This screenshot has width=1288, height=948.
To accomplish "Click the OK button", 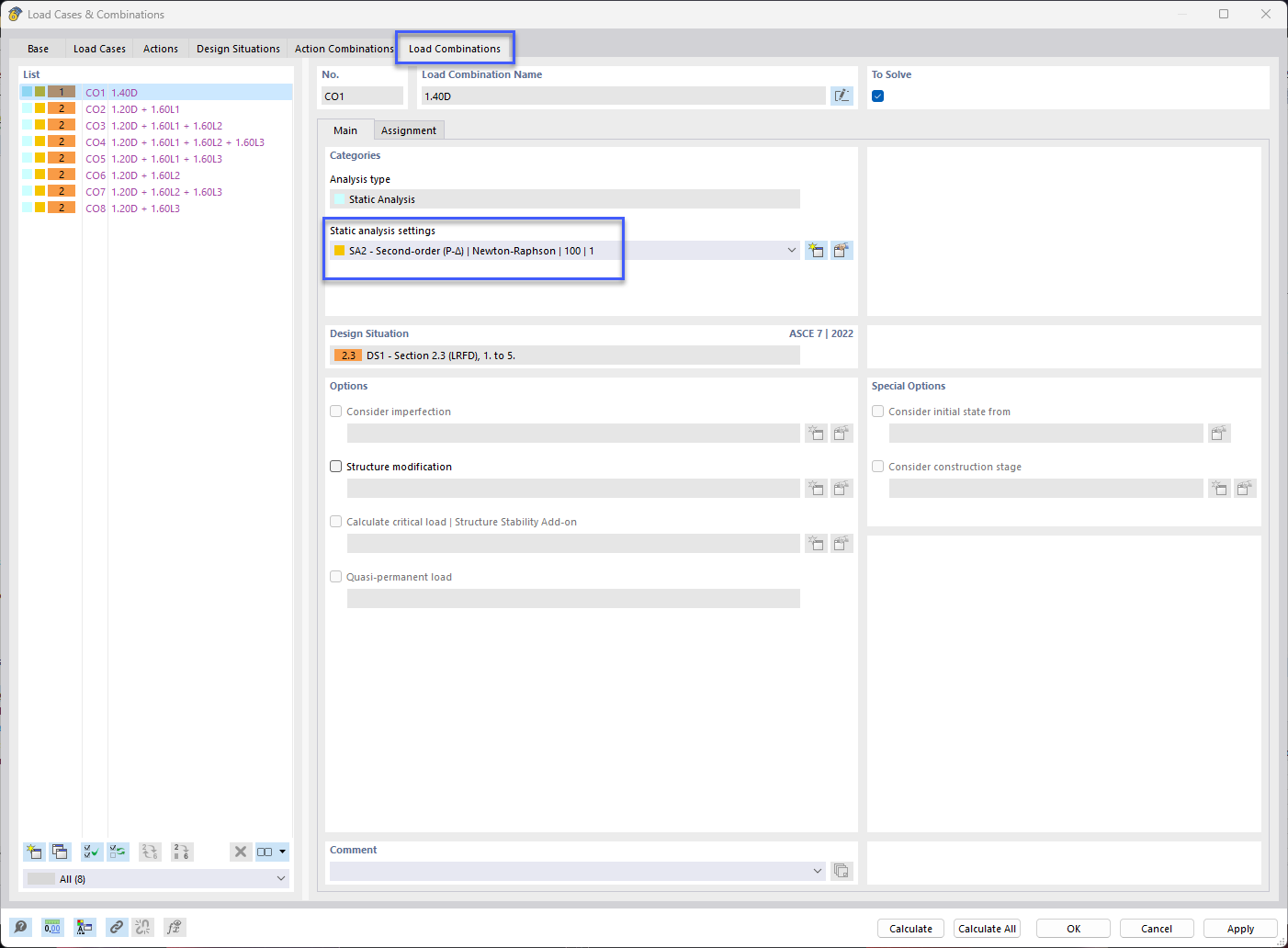I will coord(1073,929).
